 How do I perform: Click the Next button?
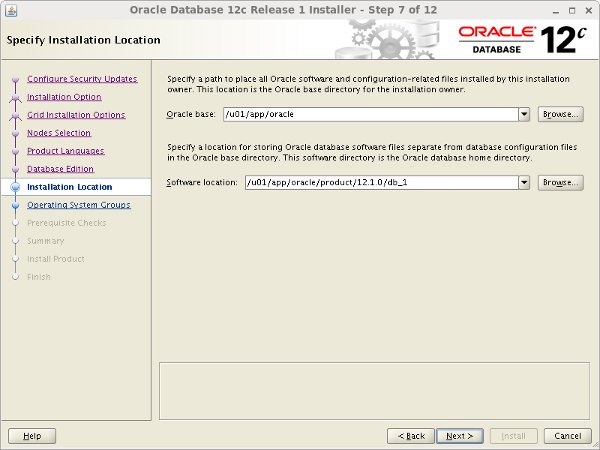[460, 436]
